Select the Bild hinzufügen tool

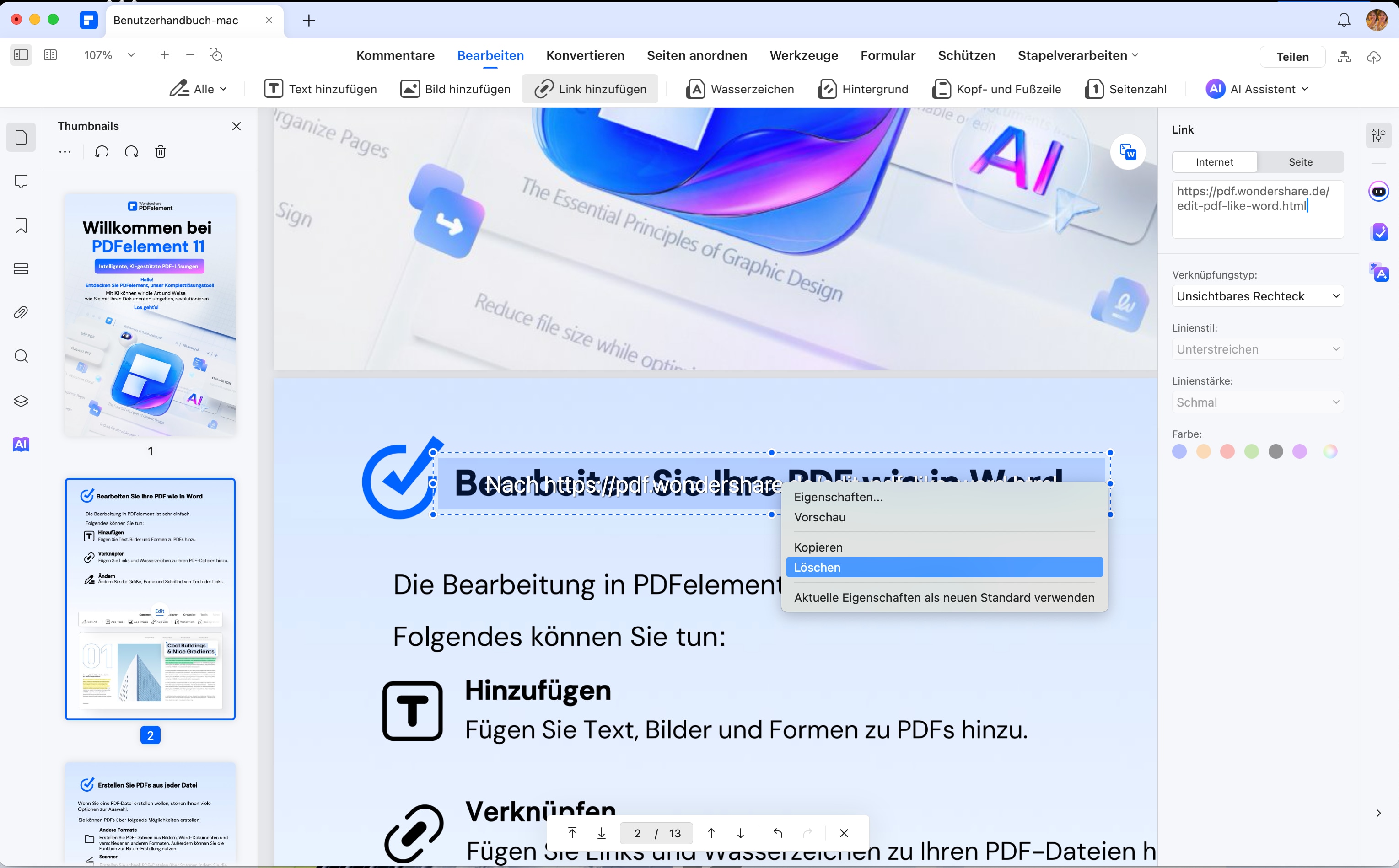[455, 89]
